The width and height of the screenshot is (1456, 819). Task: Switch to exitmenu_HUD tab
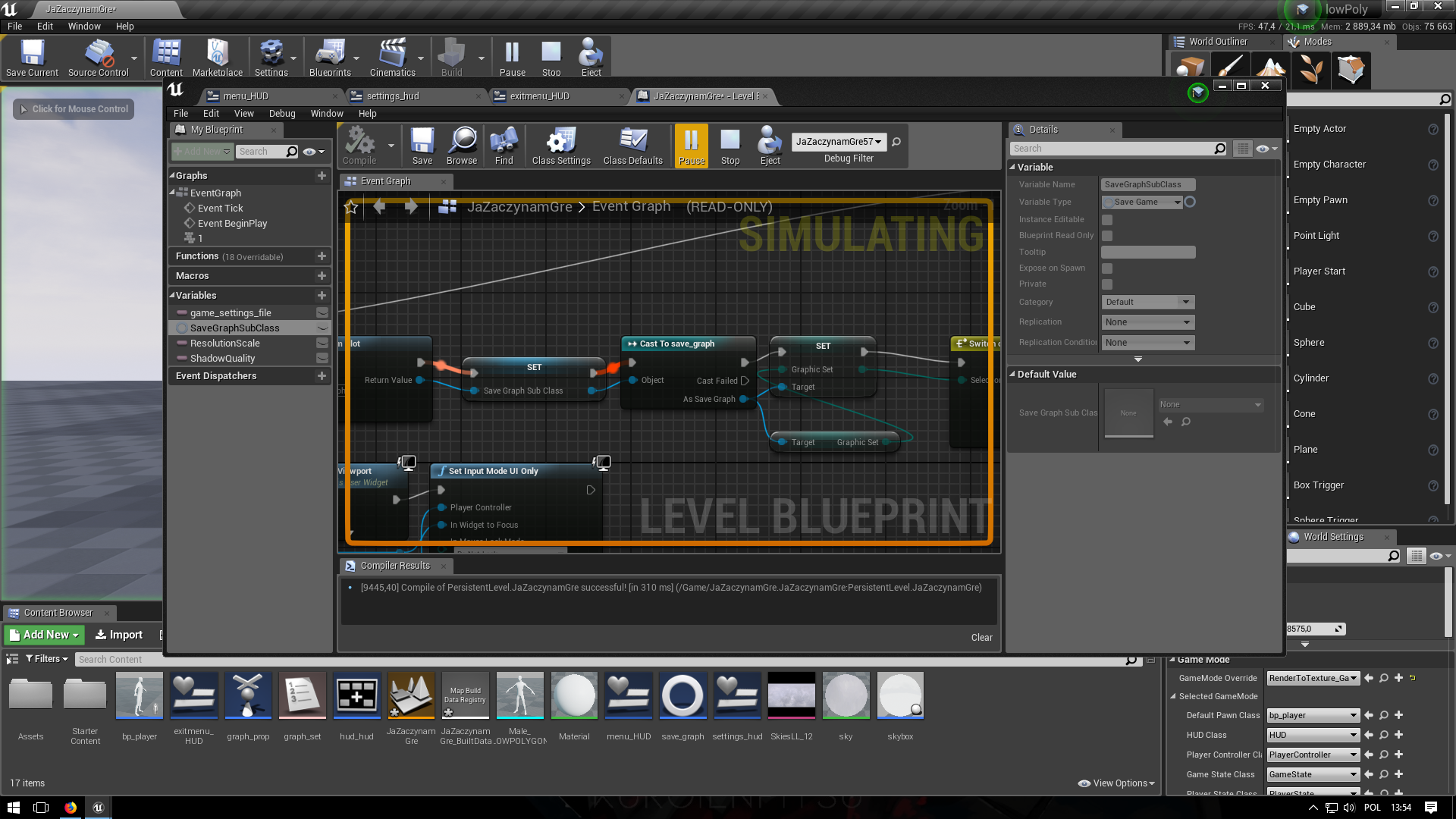pyautogui.click(x=539, y=96)
